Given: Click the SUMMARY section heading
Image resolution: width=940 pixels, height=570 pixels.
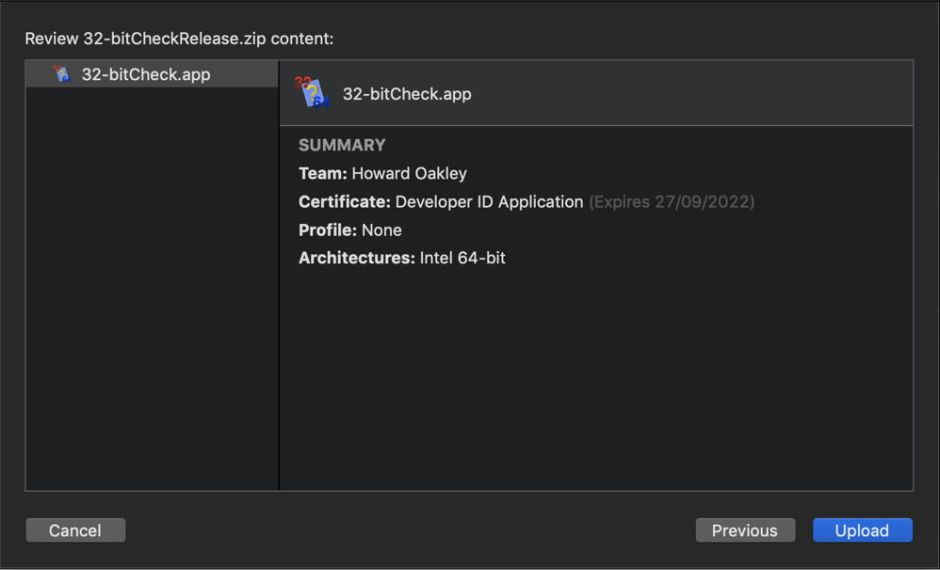Looking at the screenshot, I should click(341, 145).
